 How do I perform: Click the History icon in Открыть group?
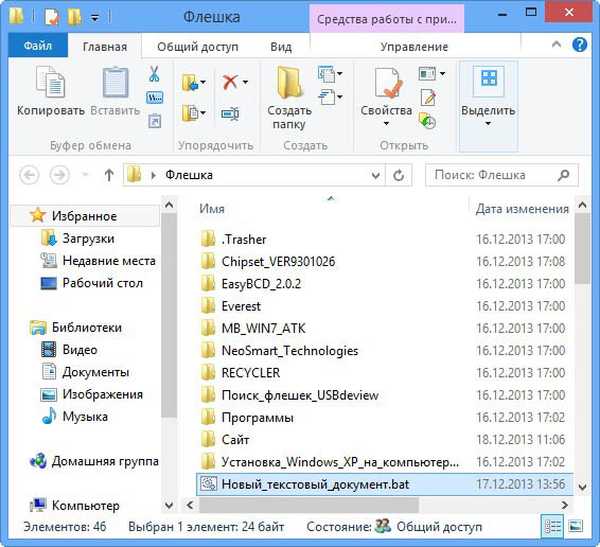tap(427, 121)
